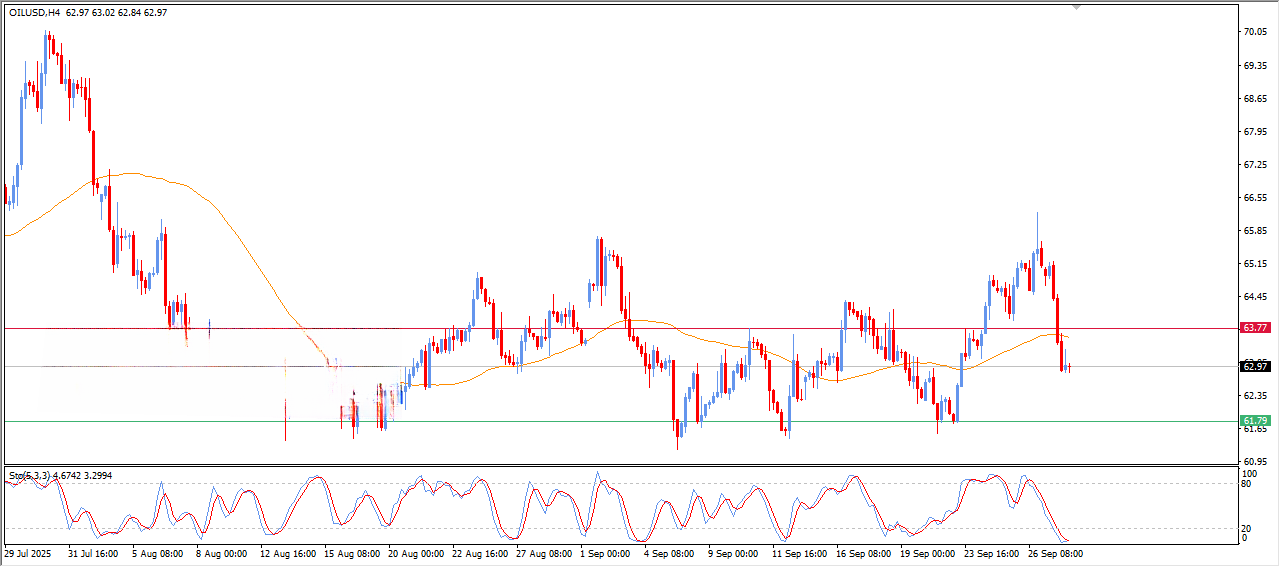This screenshot has width=1280, height=567.
Task: Click the black 62.97 current price tag
Action: 1254,366
